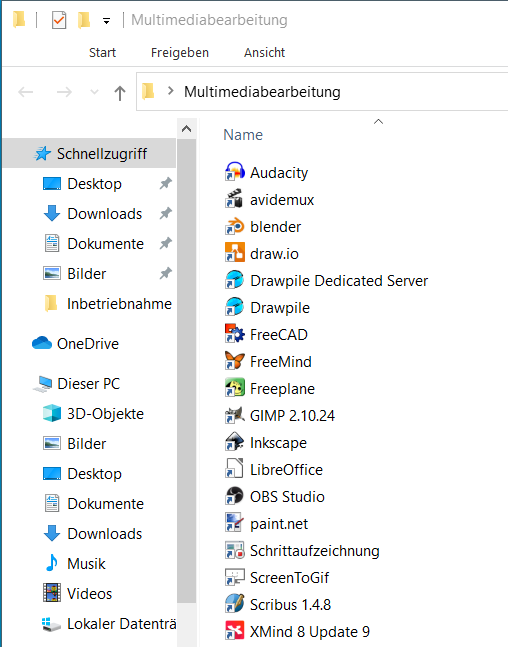Open the Quick Access Toolbar dropdown arrow
The image size is (508, 647).
(106, 21)
